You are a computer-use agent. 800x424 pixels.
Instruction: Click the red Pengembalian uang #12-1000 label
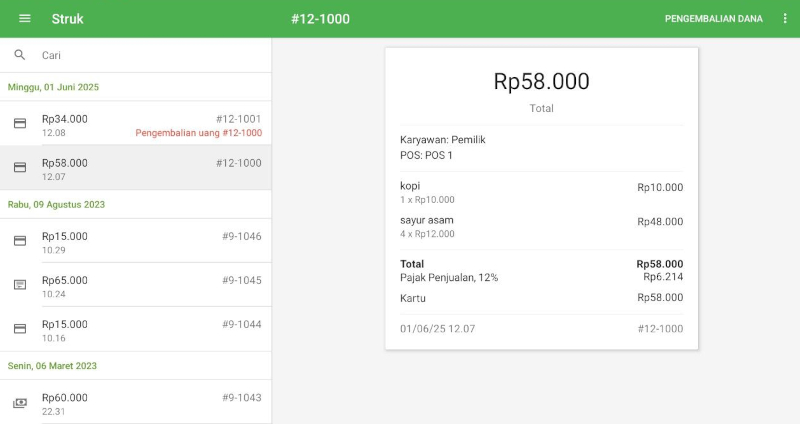click(x=198, y=133)
